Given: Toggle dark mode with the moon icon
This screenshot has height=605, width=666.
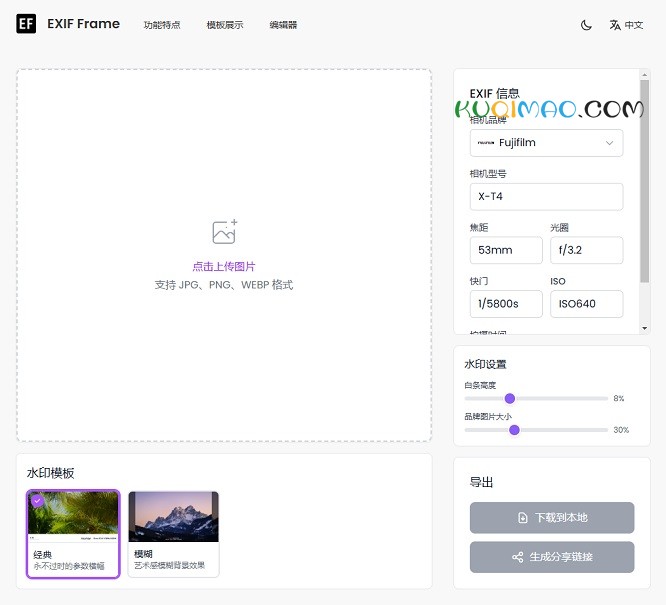Looking at the screenshot, I should (x=586, y=25).
